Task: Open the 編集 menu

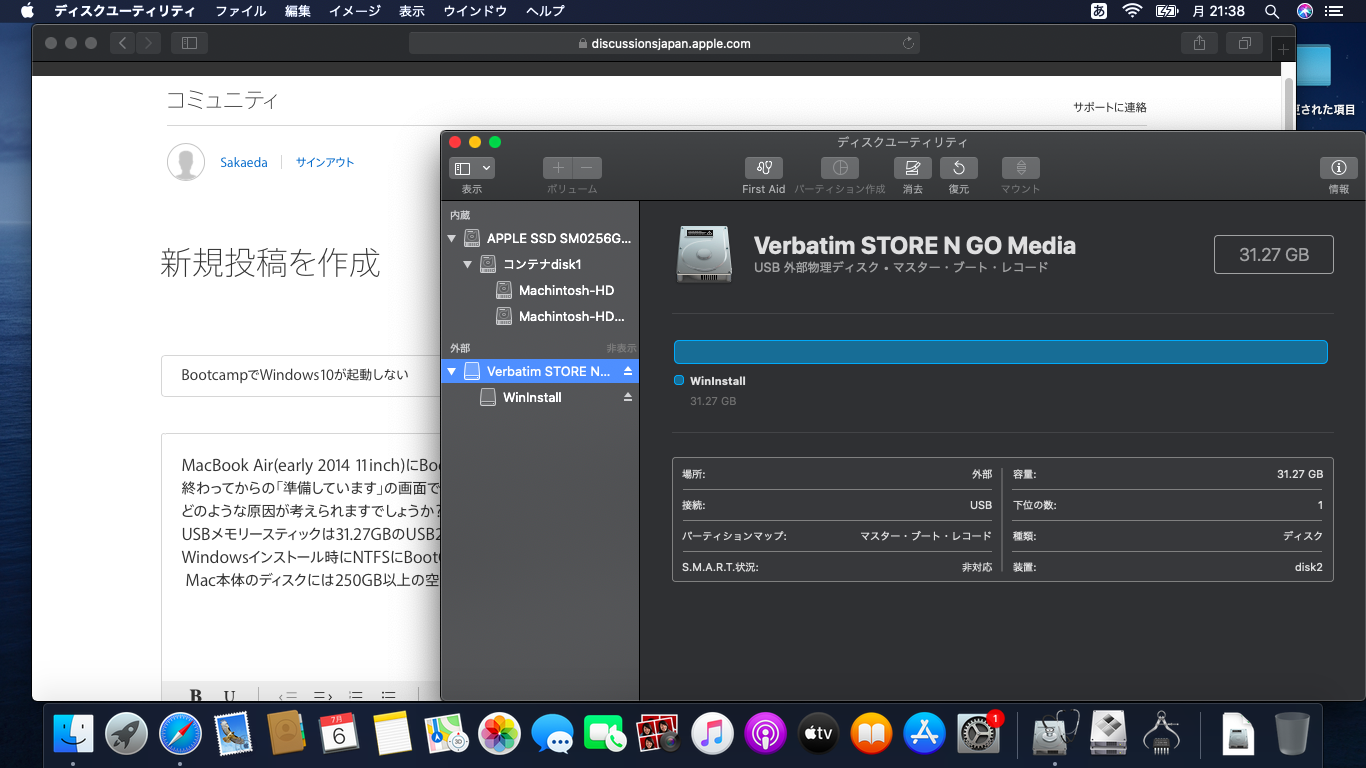Action: point(298,11)
